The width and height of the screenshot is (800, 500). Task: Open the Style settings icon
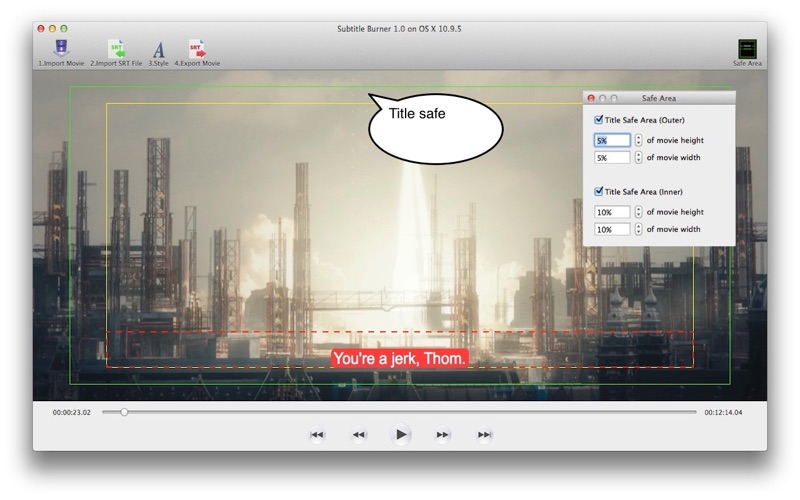[159, 49]
